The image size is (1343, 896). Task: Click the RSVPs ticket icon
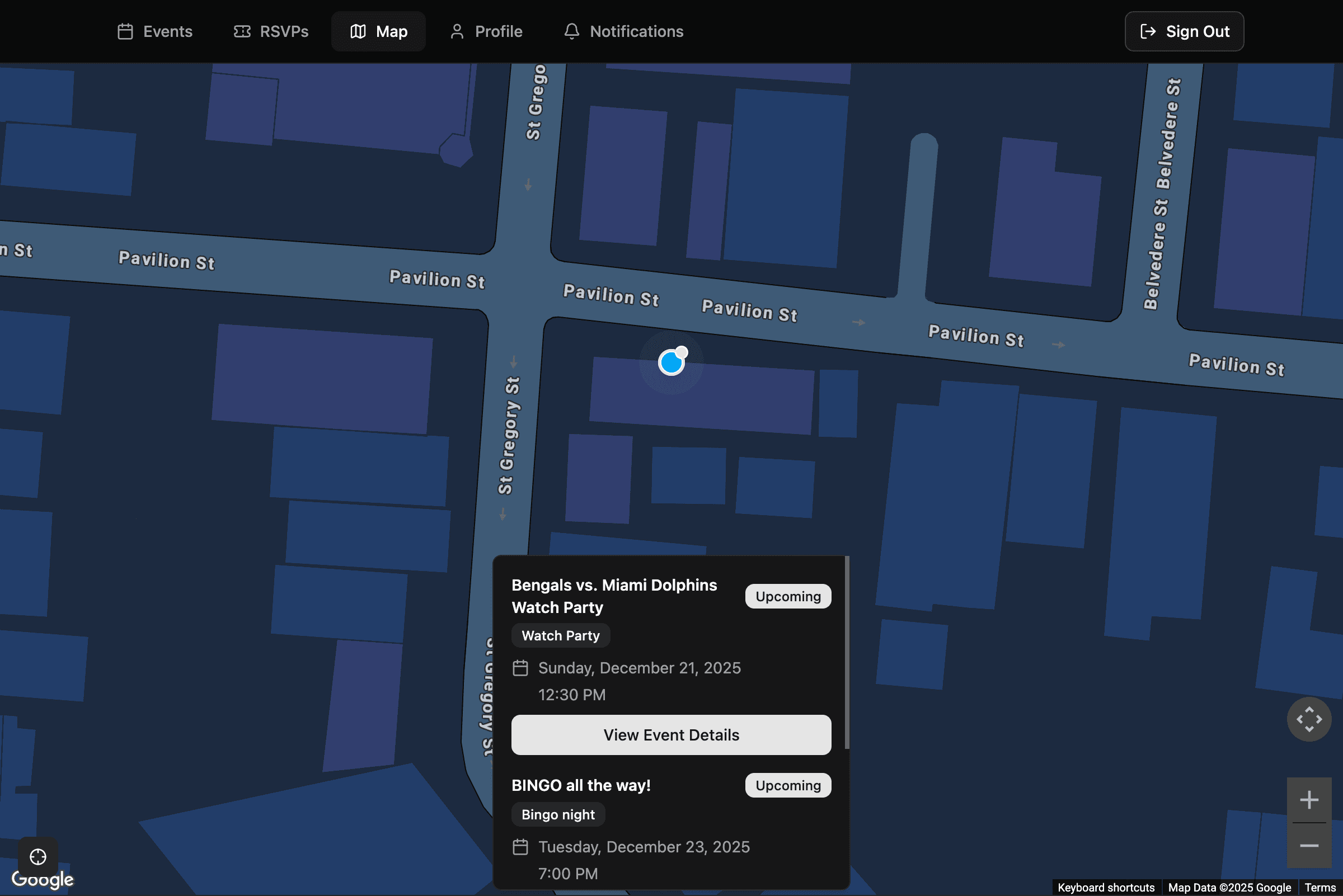click(242, 31)
